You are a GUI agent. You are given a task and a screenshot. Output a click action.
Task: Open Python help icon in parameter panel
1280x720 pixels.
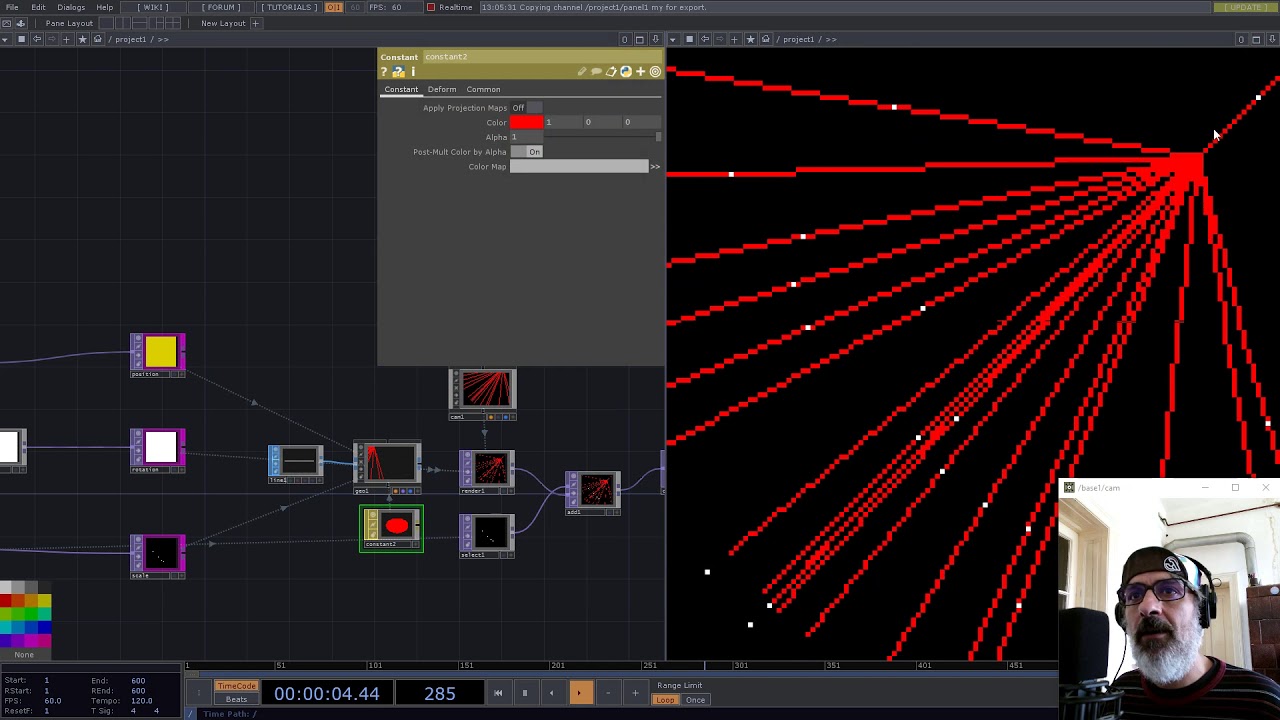398,72
